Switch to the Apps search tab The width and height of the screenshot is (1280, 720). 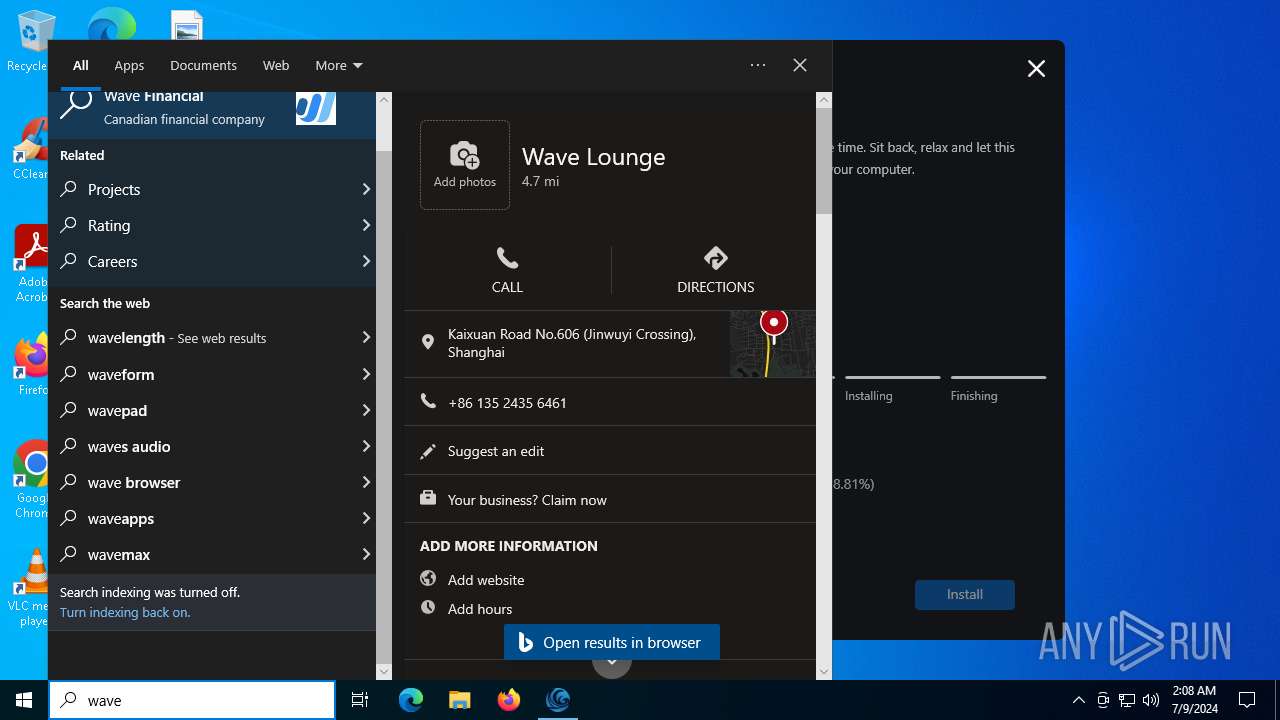(x=129, y=65)
